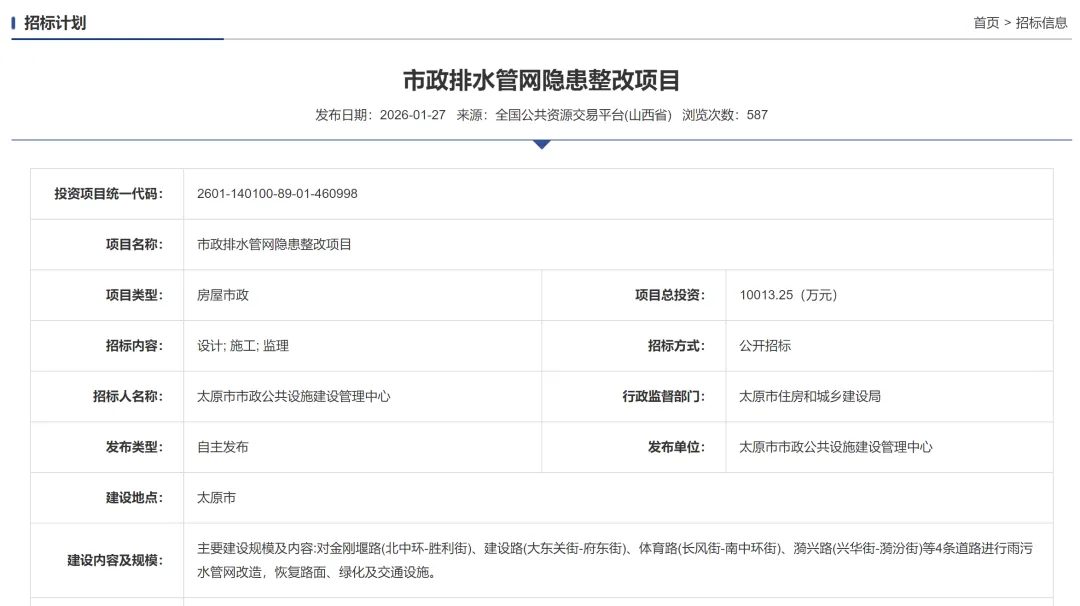Click the 建设内容及规模 label
1080x606 pixels.
click(115, 561)
